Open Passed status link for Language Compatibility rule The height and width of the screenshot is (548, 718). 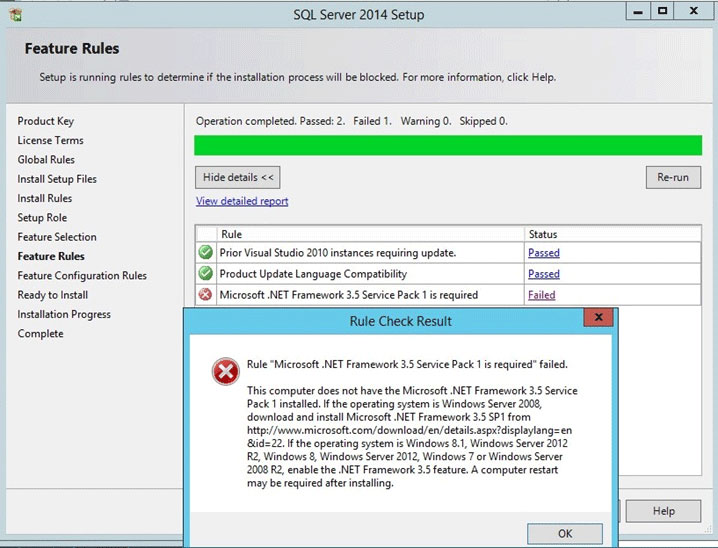click(x=544, y=274)
